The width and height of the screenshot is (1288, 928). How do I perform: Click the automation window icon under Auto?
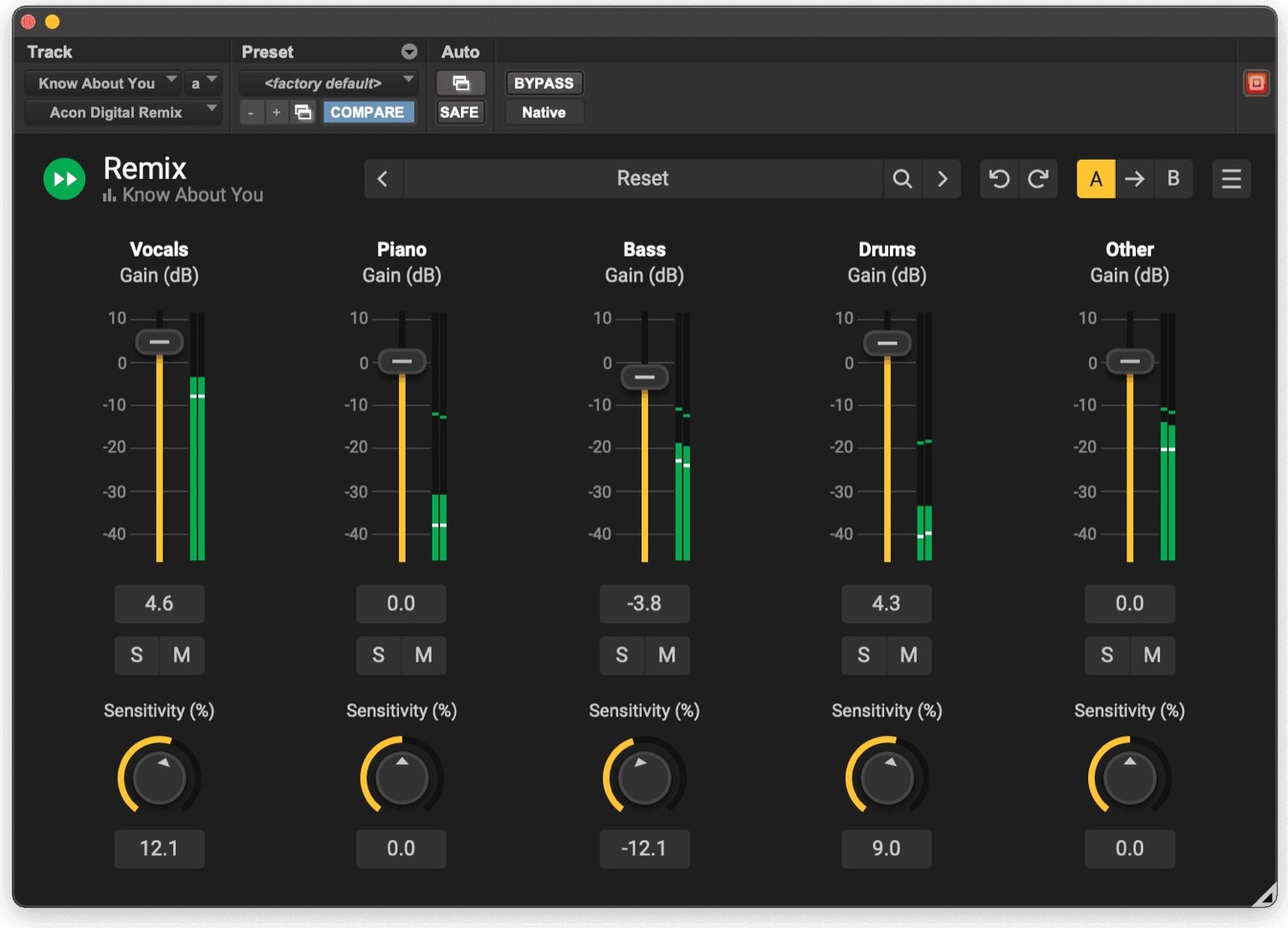coord(461,83)
